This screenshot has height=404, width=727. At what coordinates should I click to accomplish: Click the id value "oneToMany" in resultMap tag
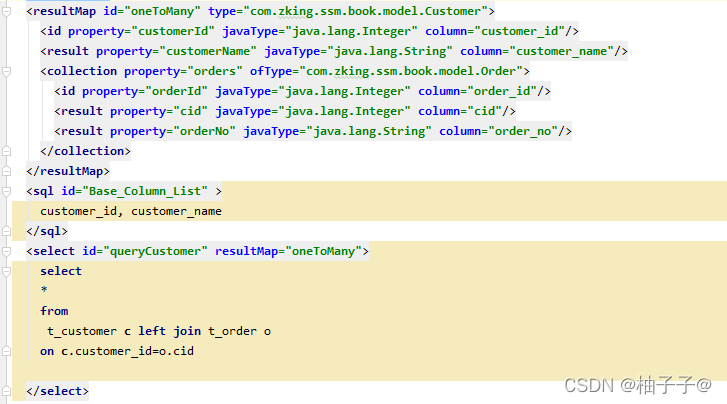[x=163, y=11]
